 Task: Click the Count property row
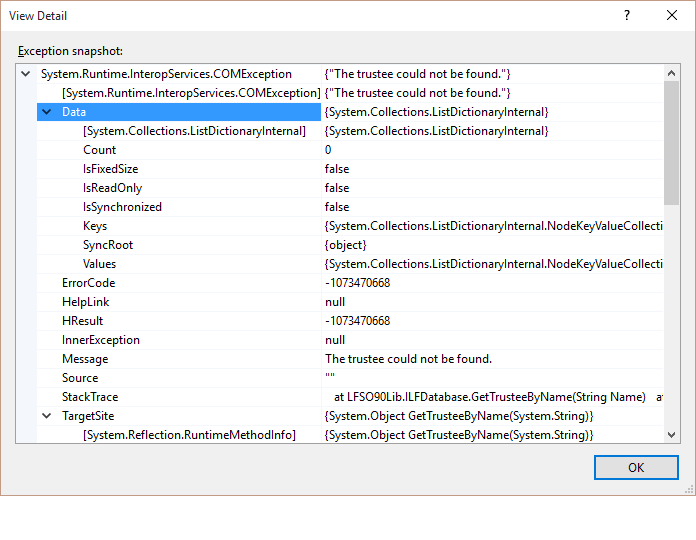tap(99, 150)
